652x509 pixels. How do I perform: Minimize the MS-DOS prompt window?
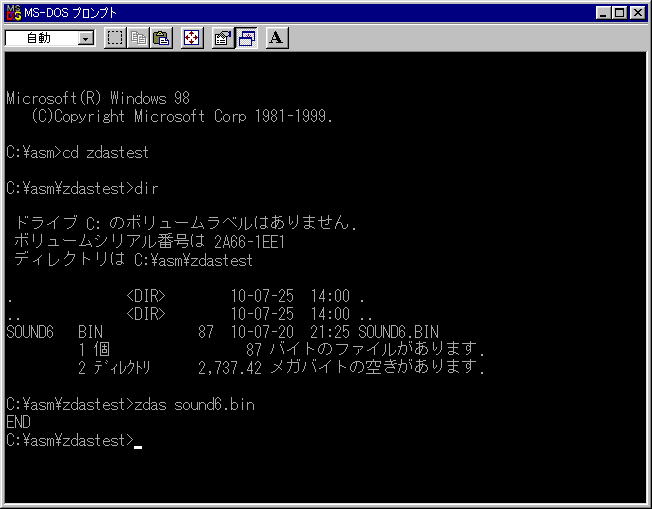click(603, 13)
